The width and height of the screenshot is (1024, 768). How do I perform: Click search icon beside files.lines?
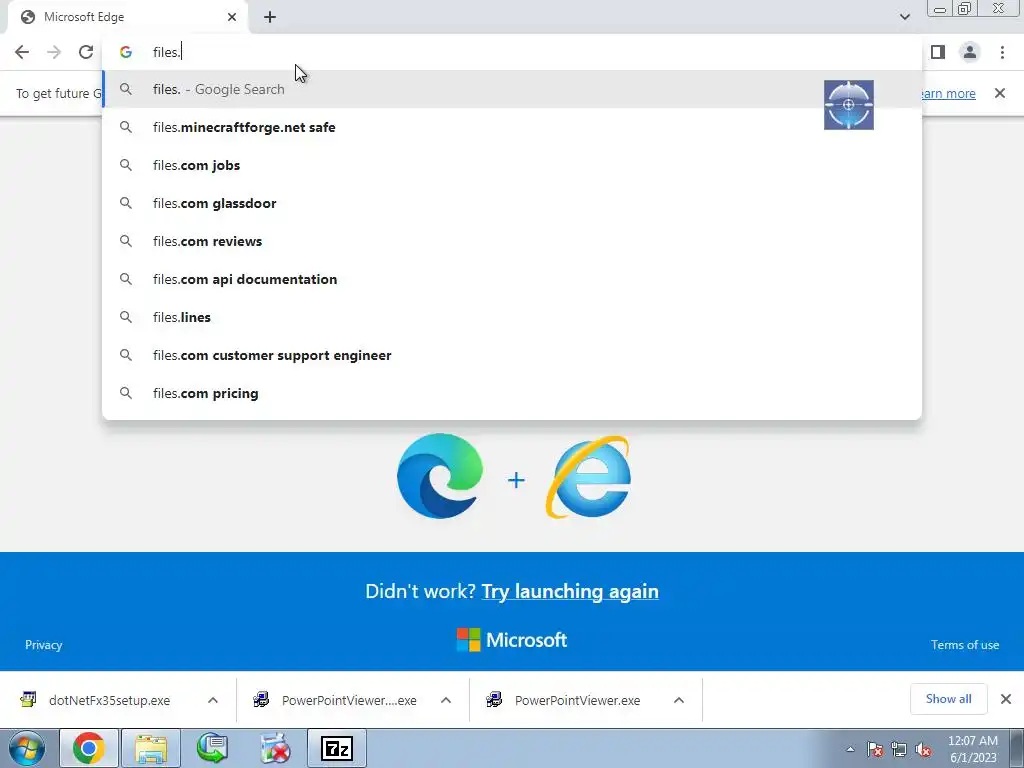pyautogui.click(x=125, y=317)
